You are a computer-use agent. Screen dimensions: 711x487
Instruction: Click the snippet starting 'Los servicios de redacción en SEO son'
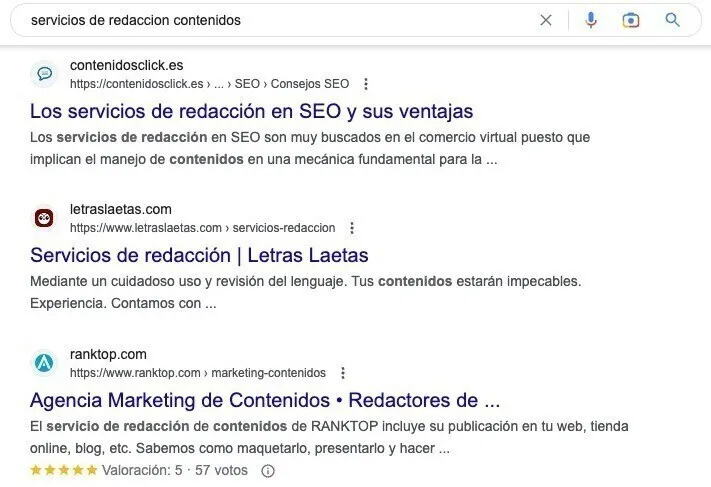tap(310, 148)
